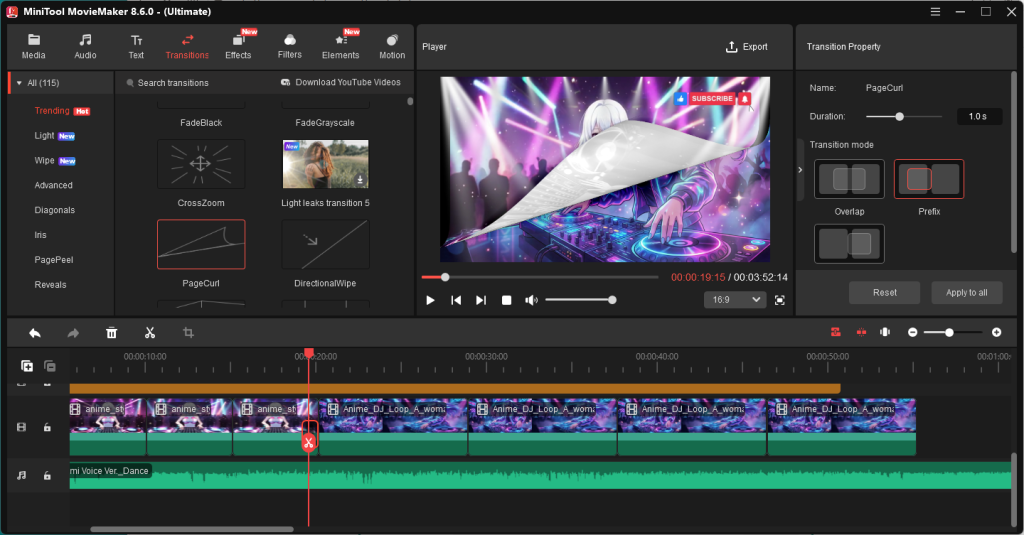Click the fullscreen icon in player
Screen dimensions: 1024x535
779,300
